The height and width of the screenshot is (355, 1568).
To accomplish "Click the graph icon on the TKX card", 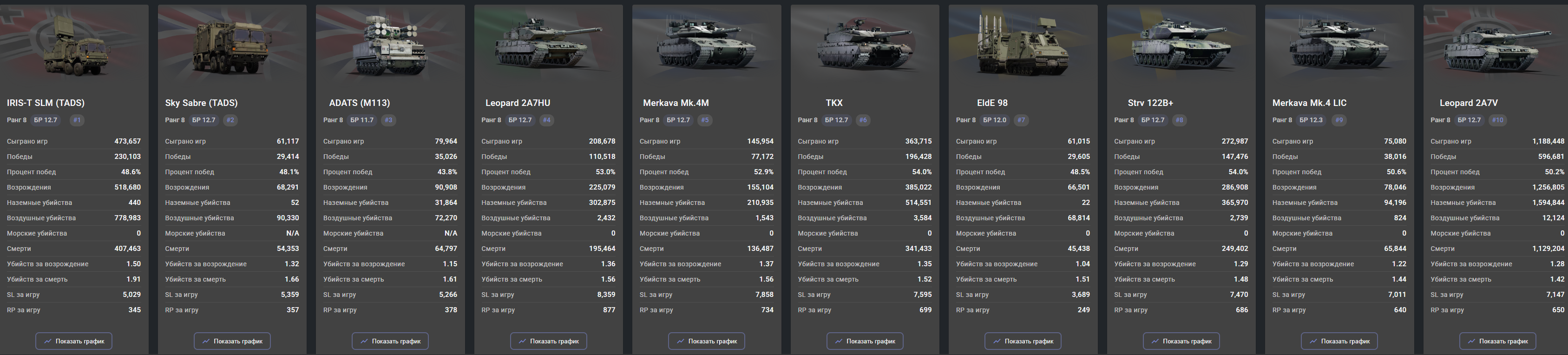I will pyautogui.click(x=839, y=341).
